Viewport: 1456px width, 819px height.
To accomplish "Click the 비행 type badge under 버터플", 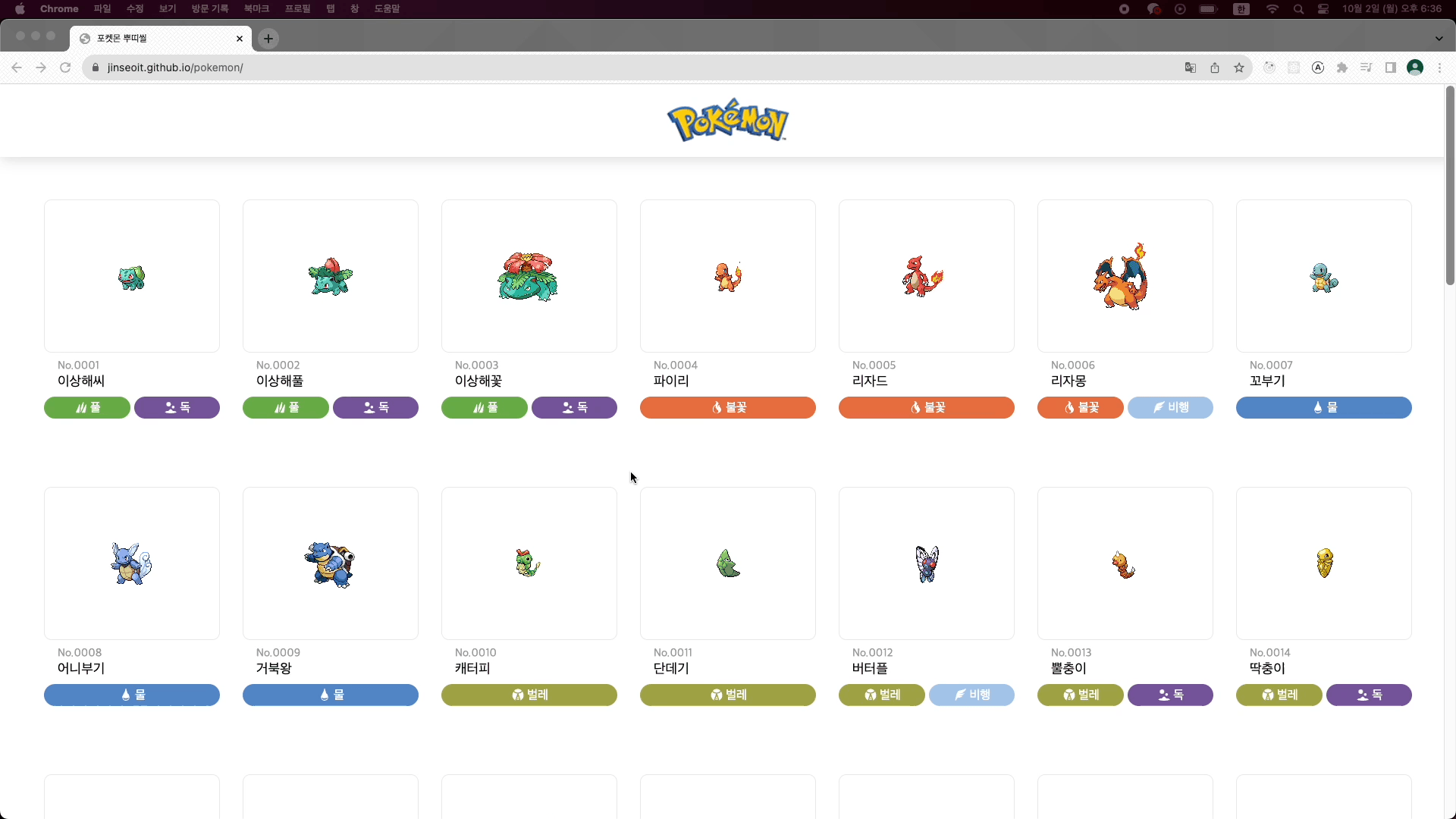I will click(x=972, y=695).
